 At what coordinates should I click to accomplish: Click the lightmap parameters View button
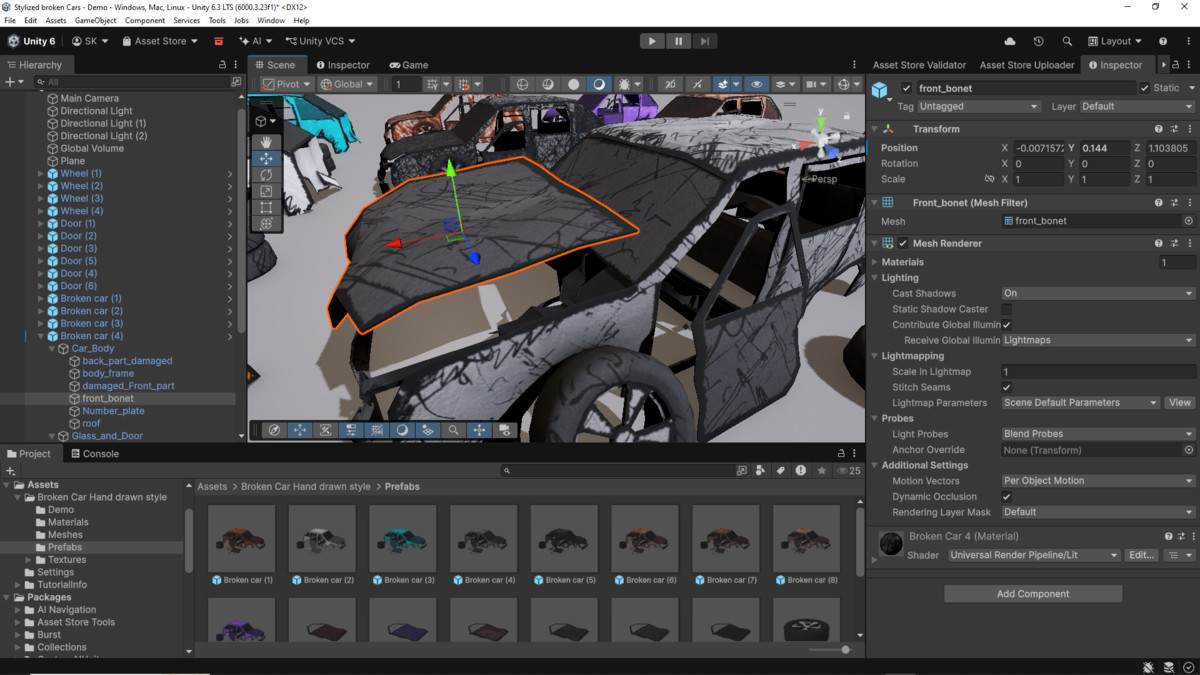click(x=1180, y=403)
